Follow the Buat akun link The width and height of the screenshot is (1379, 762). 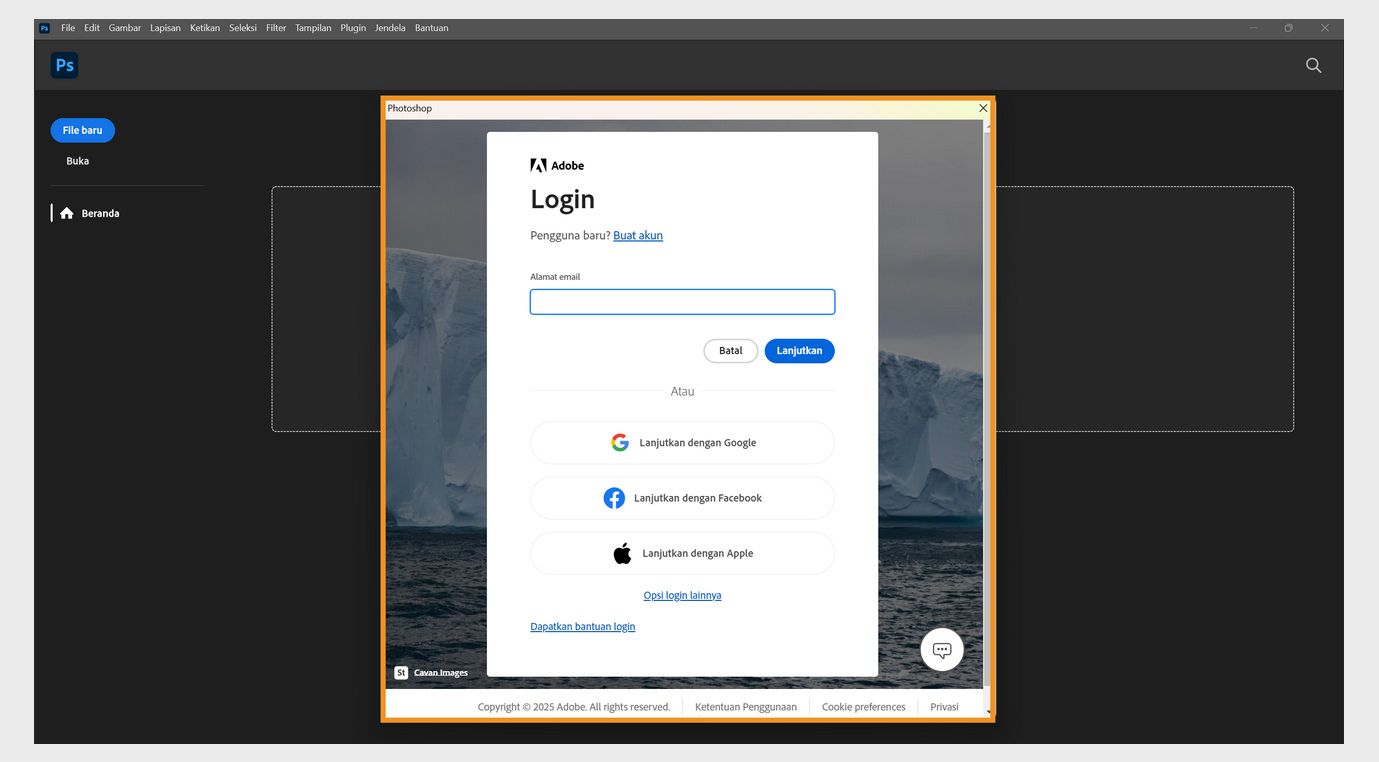(637, 235)
